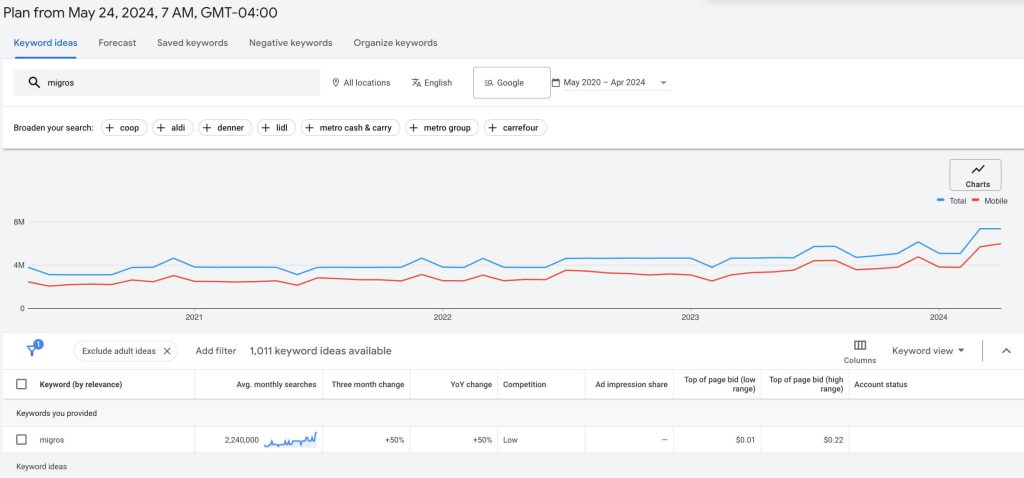Click the location pin icon
1024x478 pixels.
tap(336, 83)
